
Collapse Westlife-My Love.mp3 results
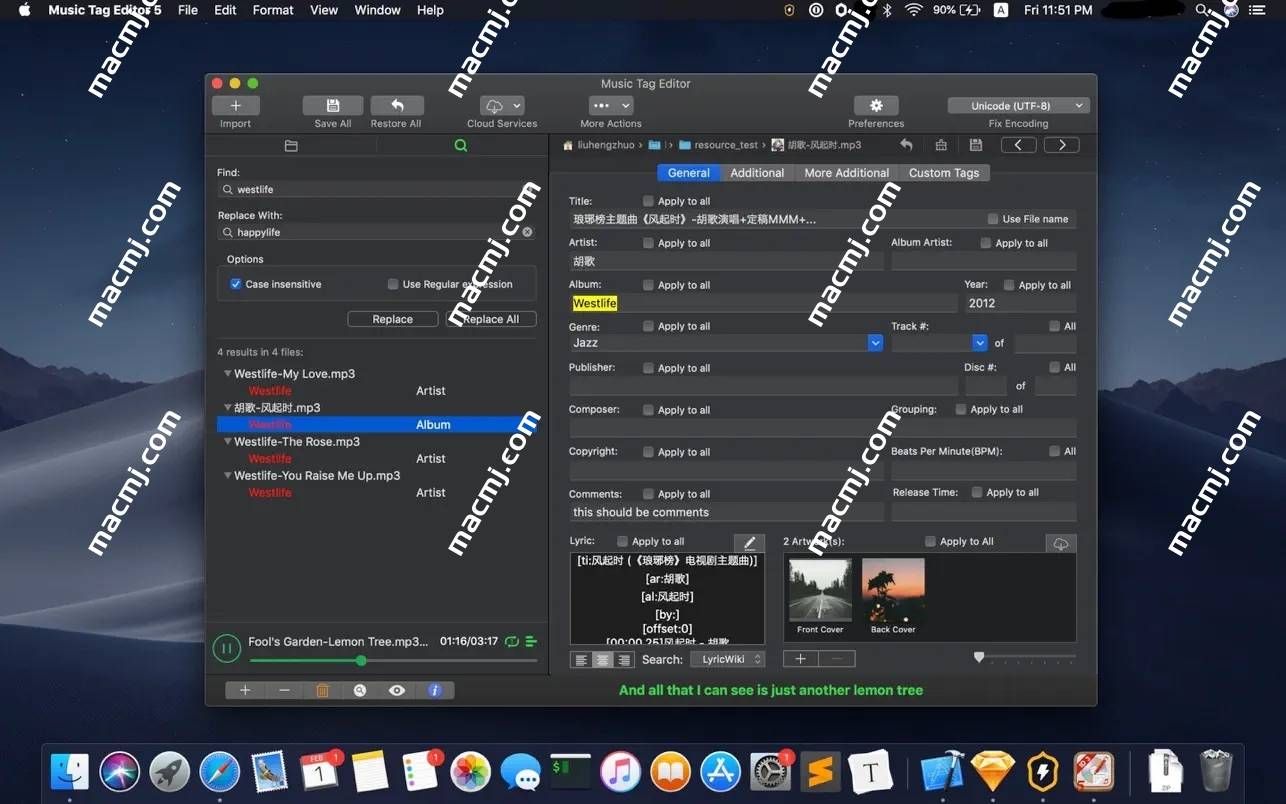click(x=227, y=374)
